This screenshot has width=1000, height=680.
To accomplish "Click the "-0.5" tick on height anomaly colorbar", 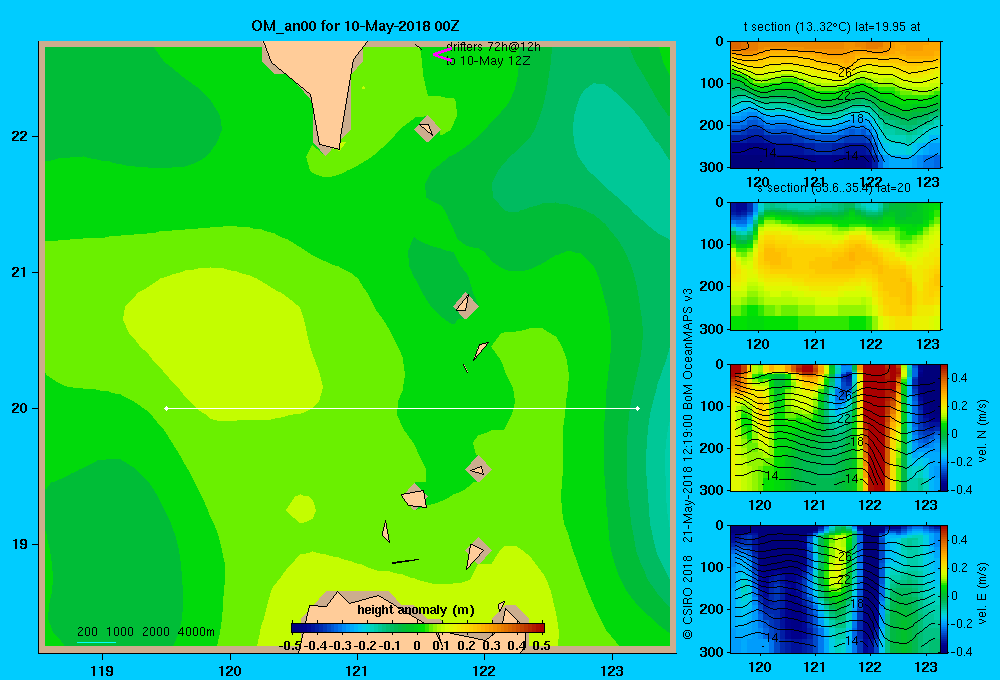I will (x=290, y=646).
